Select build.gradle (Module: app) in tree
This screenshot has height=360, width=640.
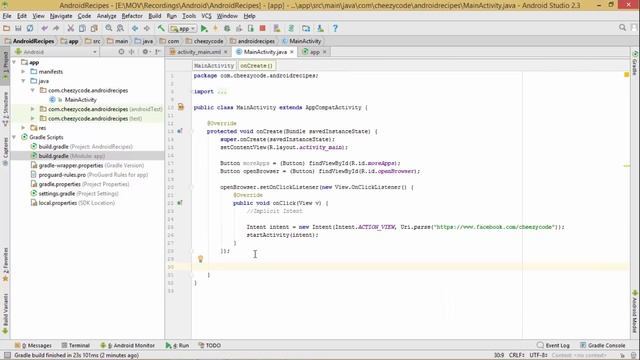tap(87, 156)
